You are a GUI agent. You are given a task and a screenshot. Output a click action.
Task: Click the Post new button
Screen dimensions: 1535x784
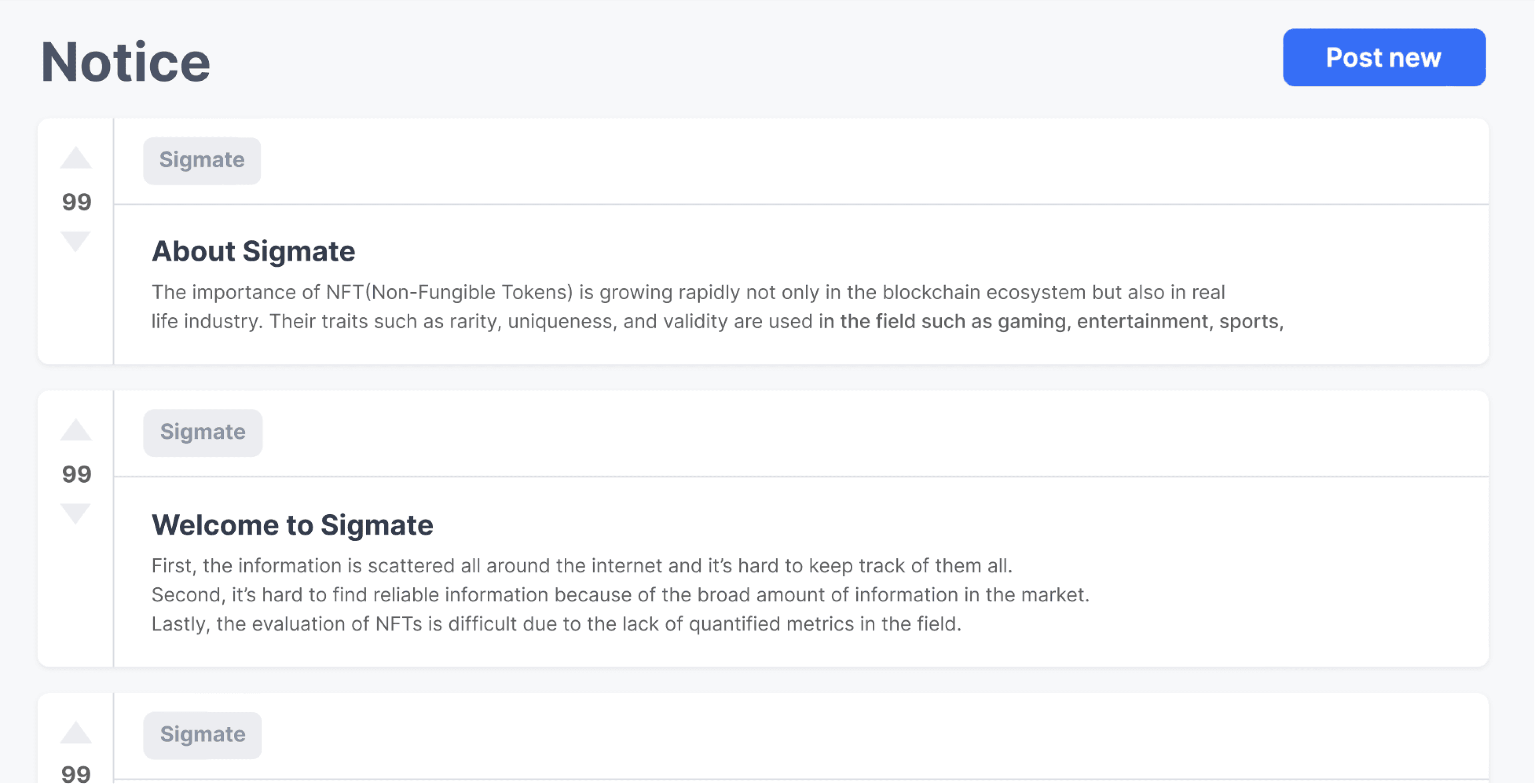coord(1383,57)
